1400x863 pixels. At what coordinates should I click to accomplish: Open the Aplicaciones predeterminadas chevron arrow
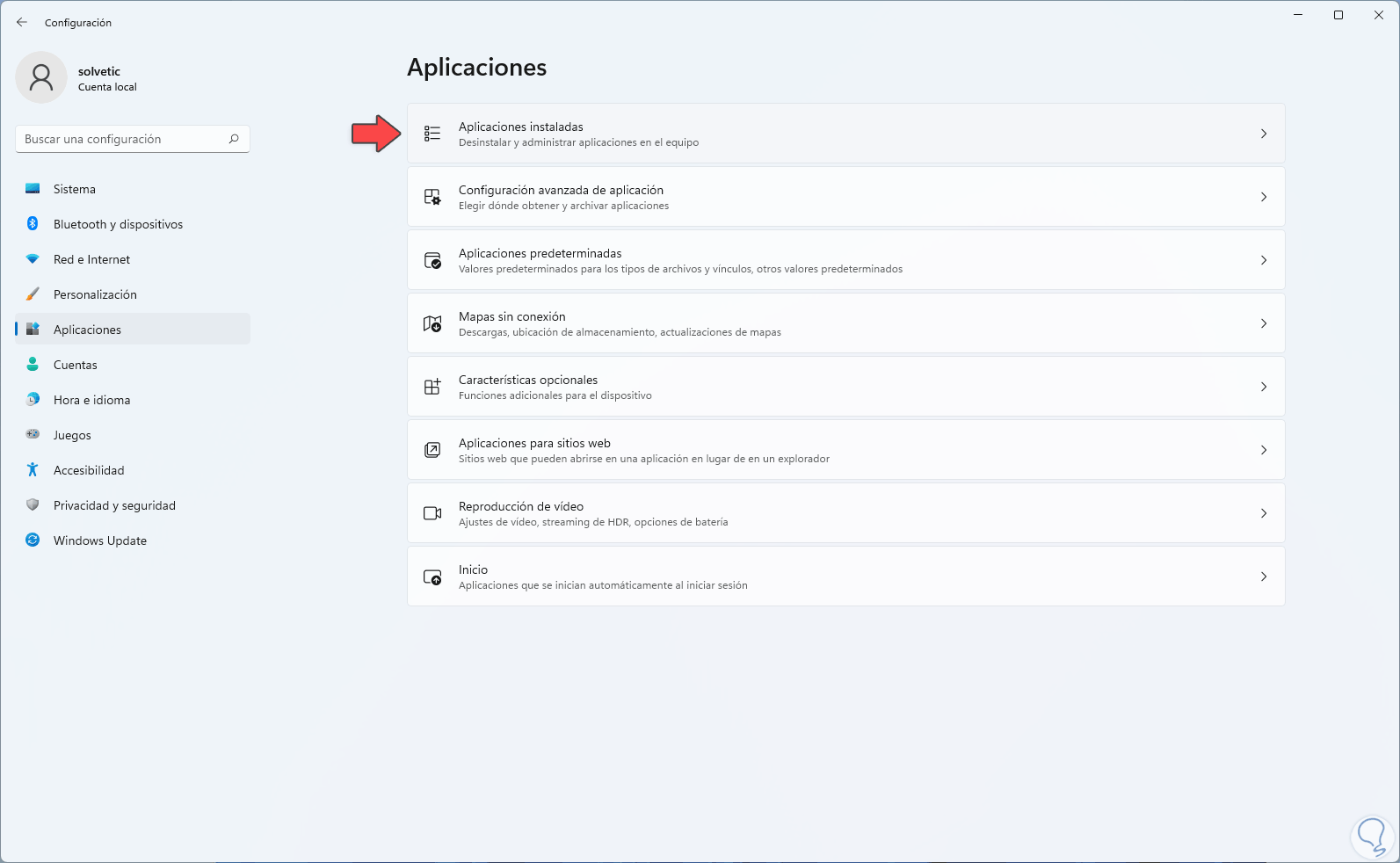coord(1263,260)
